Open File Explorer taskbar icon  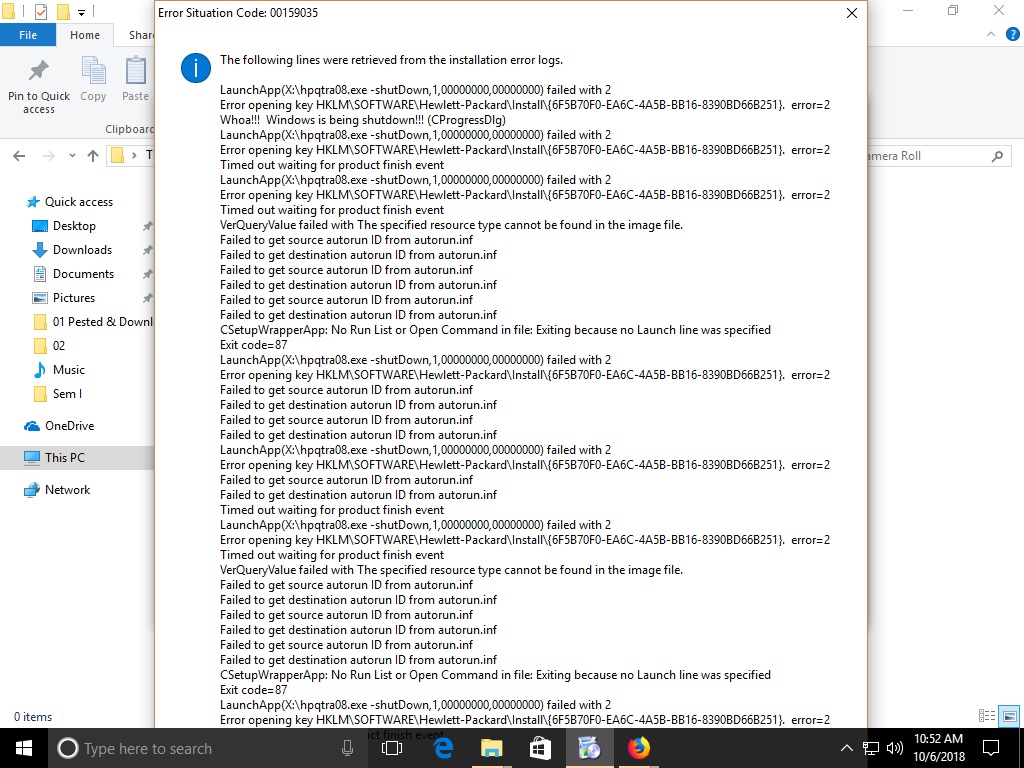coord(492,748)
